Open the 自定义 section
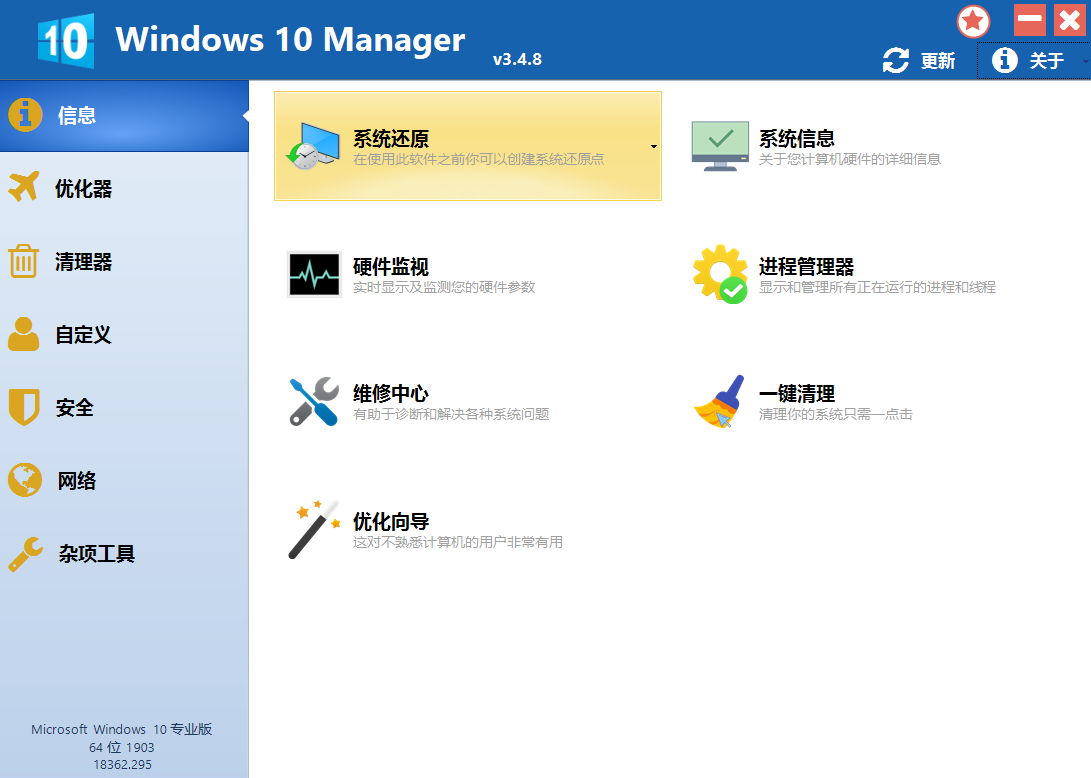The height and width of the screenshot is (778, 1091). point(125,335)
